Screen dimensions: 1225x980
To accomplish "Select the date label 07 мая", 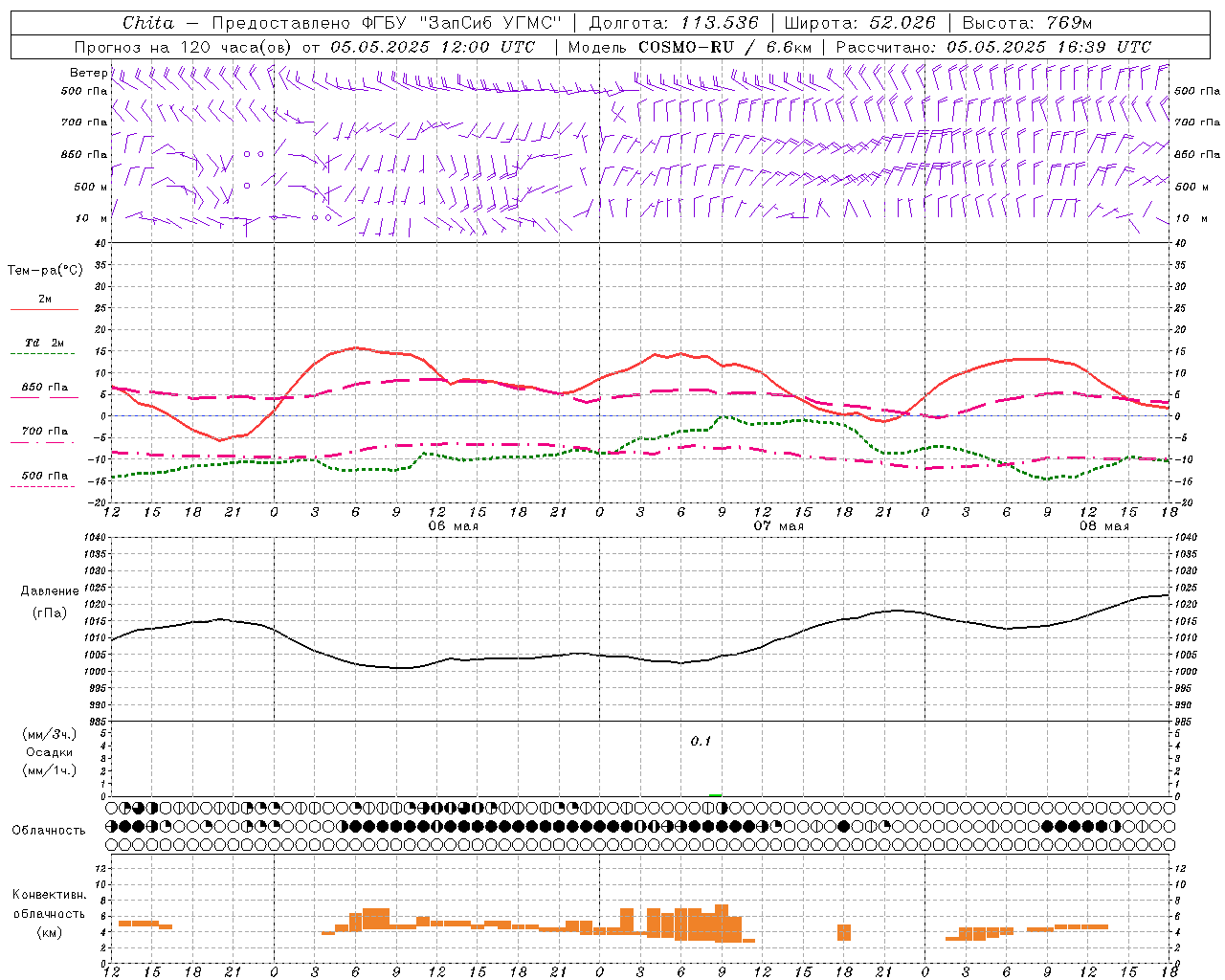I will click(778, 526).
